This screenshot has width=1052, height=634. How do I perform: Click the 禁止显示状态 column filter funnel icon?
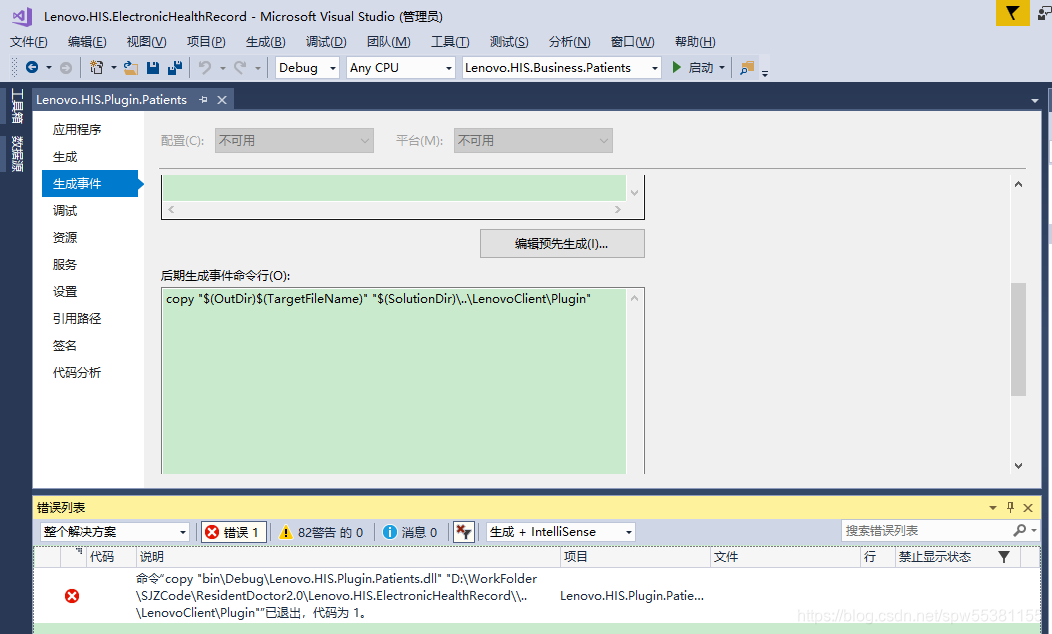(x=1004, y=557)
